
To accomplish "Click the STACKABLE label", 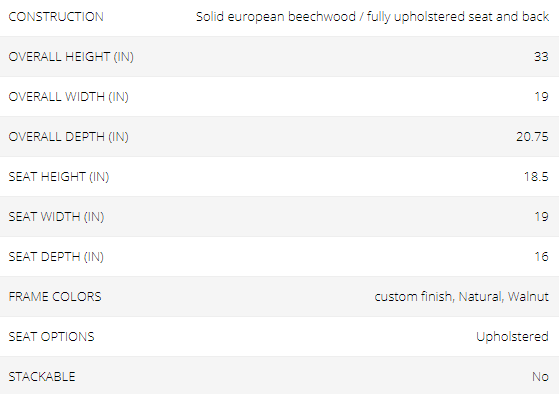I will pyautogui.click(x=42, y=377).
